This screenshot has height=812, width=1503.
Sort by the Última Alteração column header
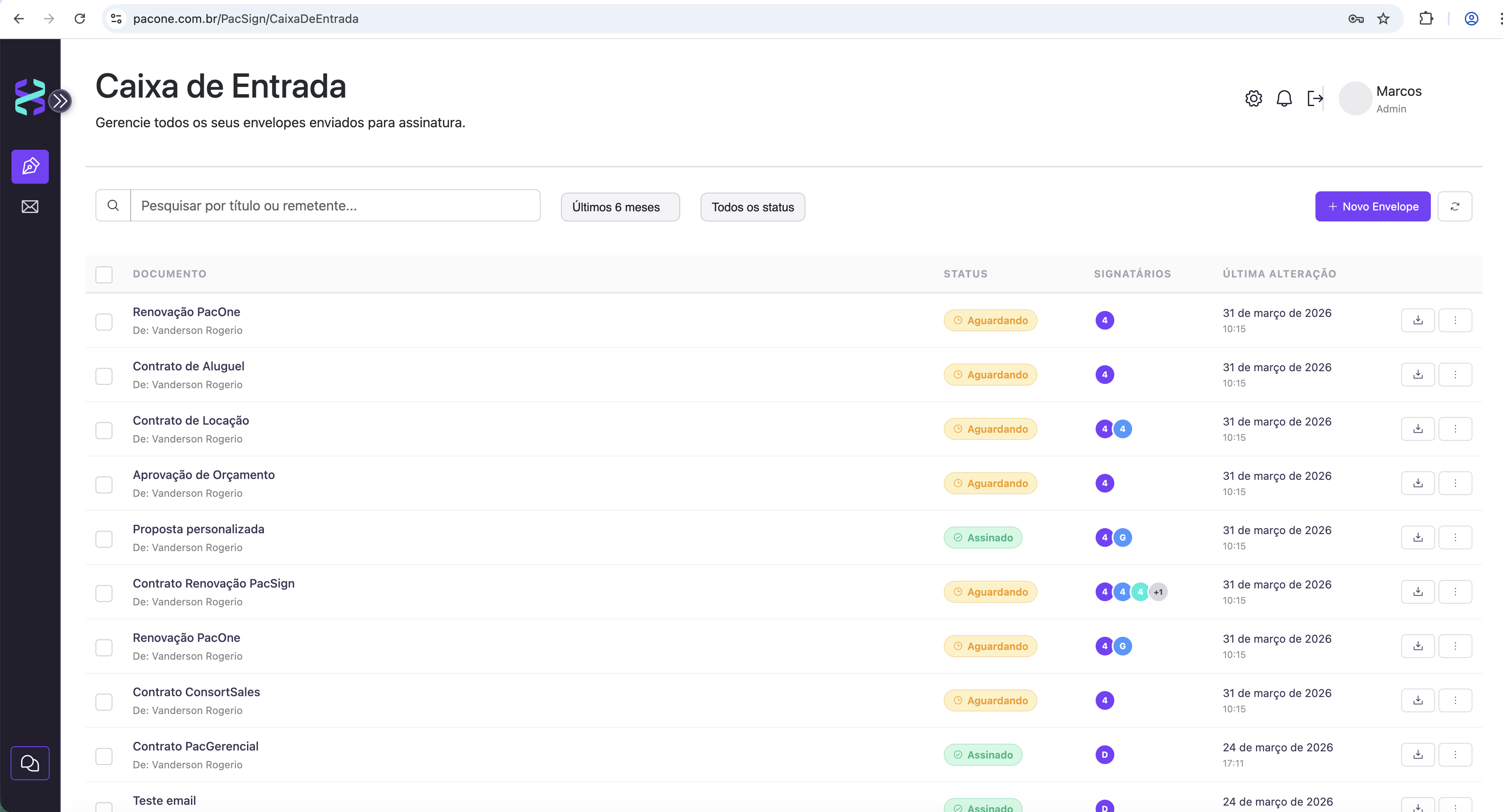1279,274
